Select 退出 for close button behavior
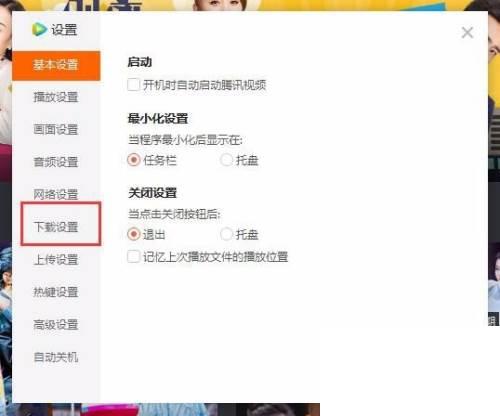500x416 pixels. pos(134,234)
